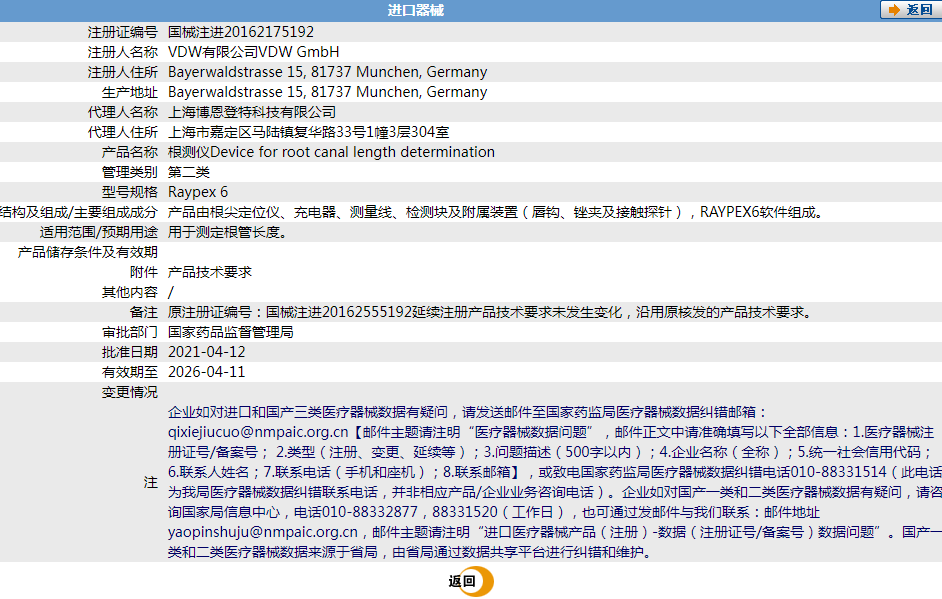Viewport: 942px width, 599px height.
Task: Select management class 第二类
Action: click(x=189, y=172)
